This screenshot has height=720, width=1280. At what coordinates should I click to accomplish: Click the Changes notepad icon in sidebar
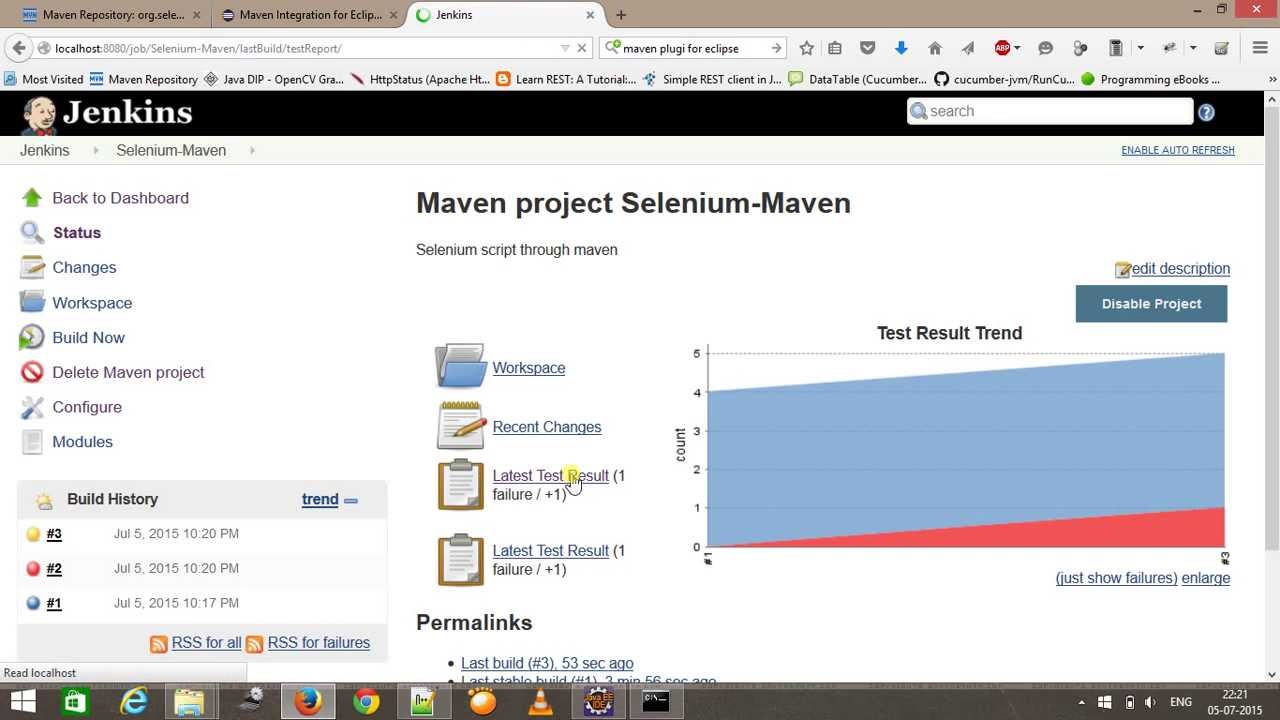32,267
